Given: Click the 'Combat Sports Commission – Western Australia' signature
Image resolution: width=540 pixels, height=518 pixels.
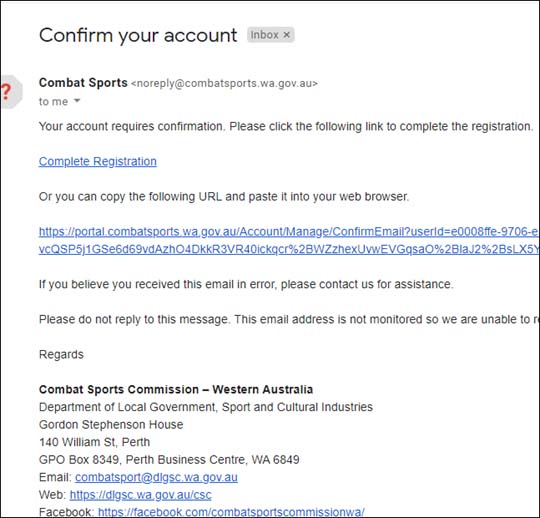Looking at the screenshot, I should [x=176, y=390].
